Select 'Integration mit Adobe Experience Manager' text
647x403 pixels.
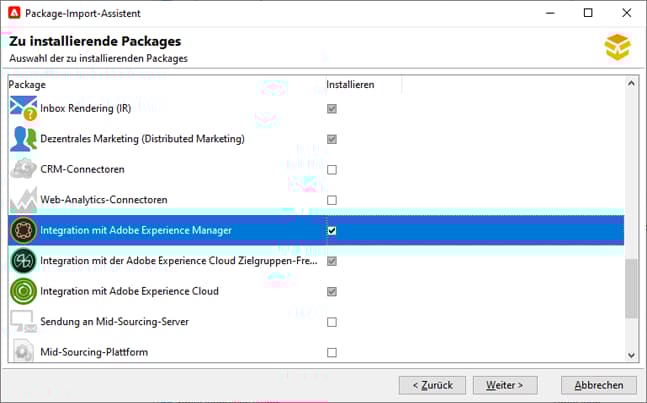pos(136,231)
